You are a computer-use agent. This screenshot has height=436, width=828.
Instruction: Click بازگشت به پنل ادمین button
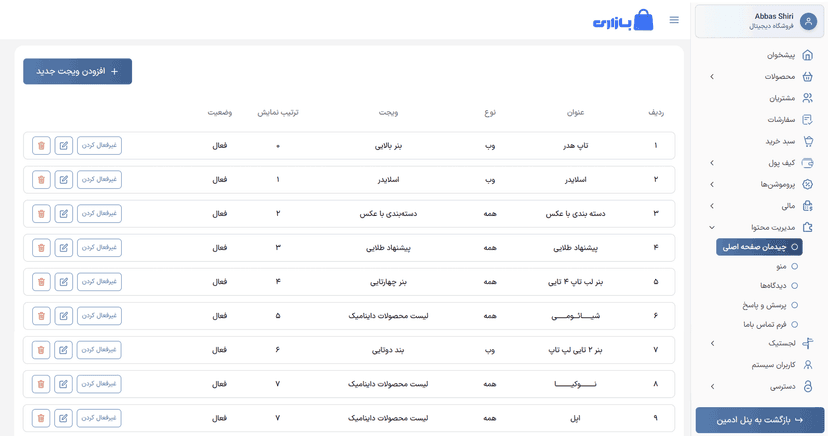760,420
